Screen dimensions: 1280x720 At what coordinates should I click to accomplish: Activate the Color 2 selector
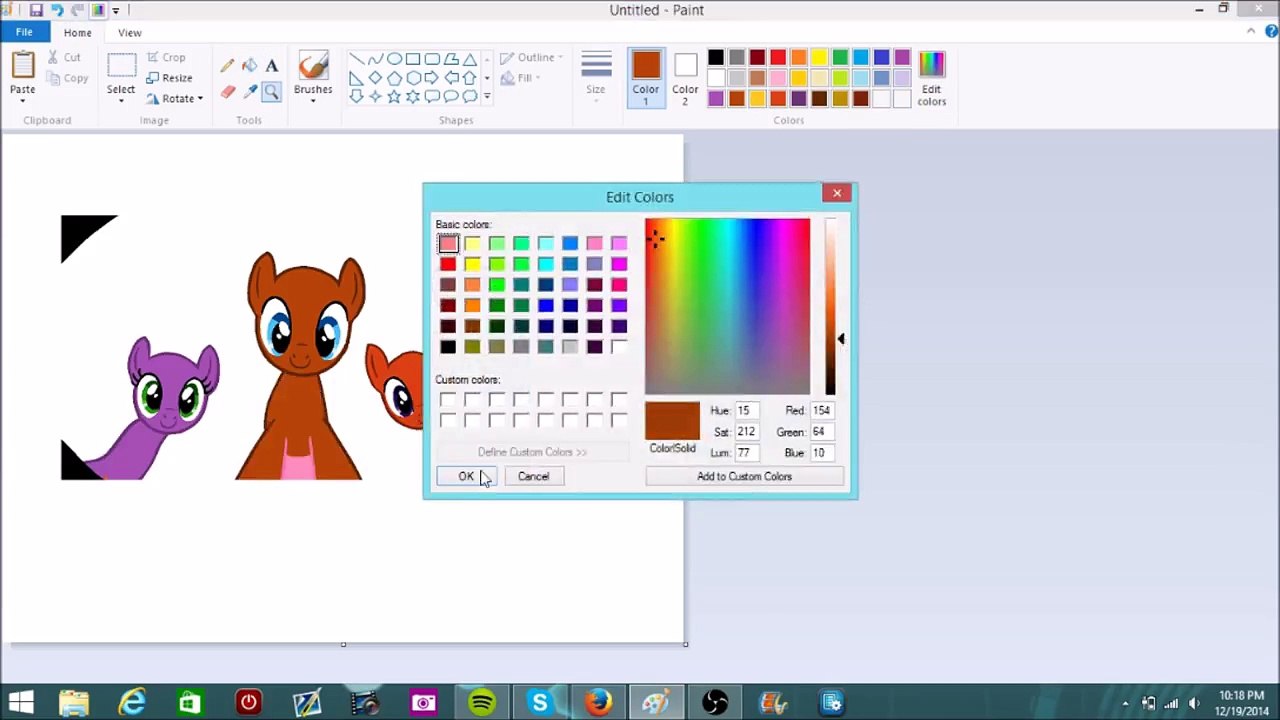click(x=685, y=78)
